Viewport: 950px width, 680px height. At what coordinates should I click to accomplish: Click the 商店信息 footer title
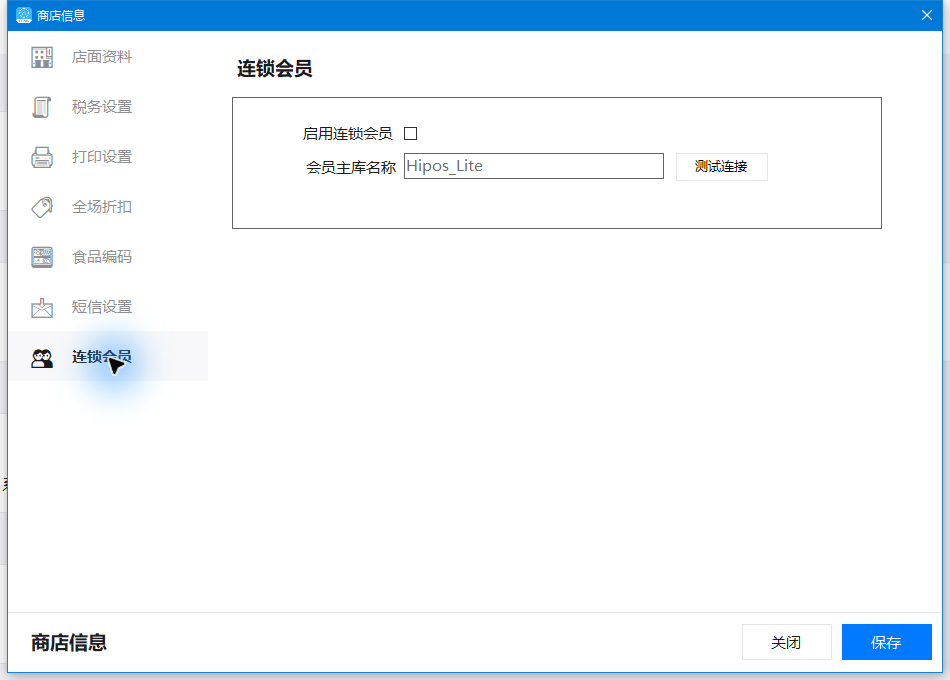click(x=69, y=642)
